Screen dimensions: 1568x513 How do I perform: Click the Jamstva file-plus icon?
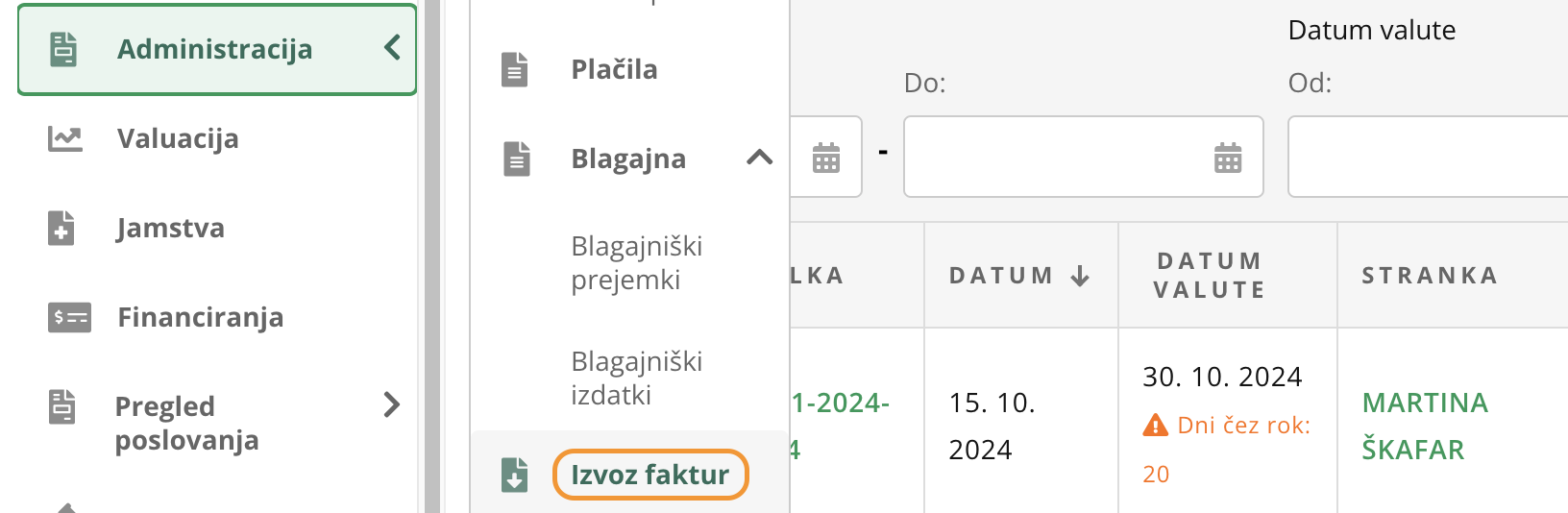tap(61, 229)
